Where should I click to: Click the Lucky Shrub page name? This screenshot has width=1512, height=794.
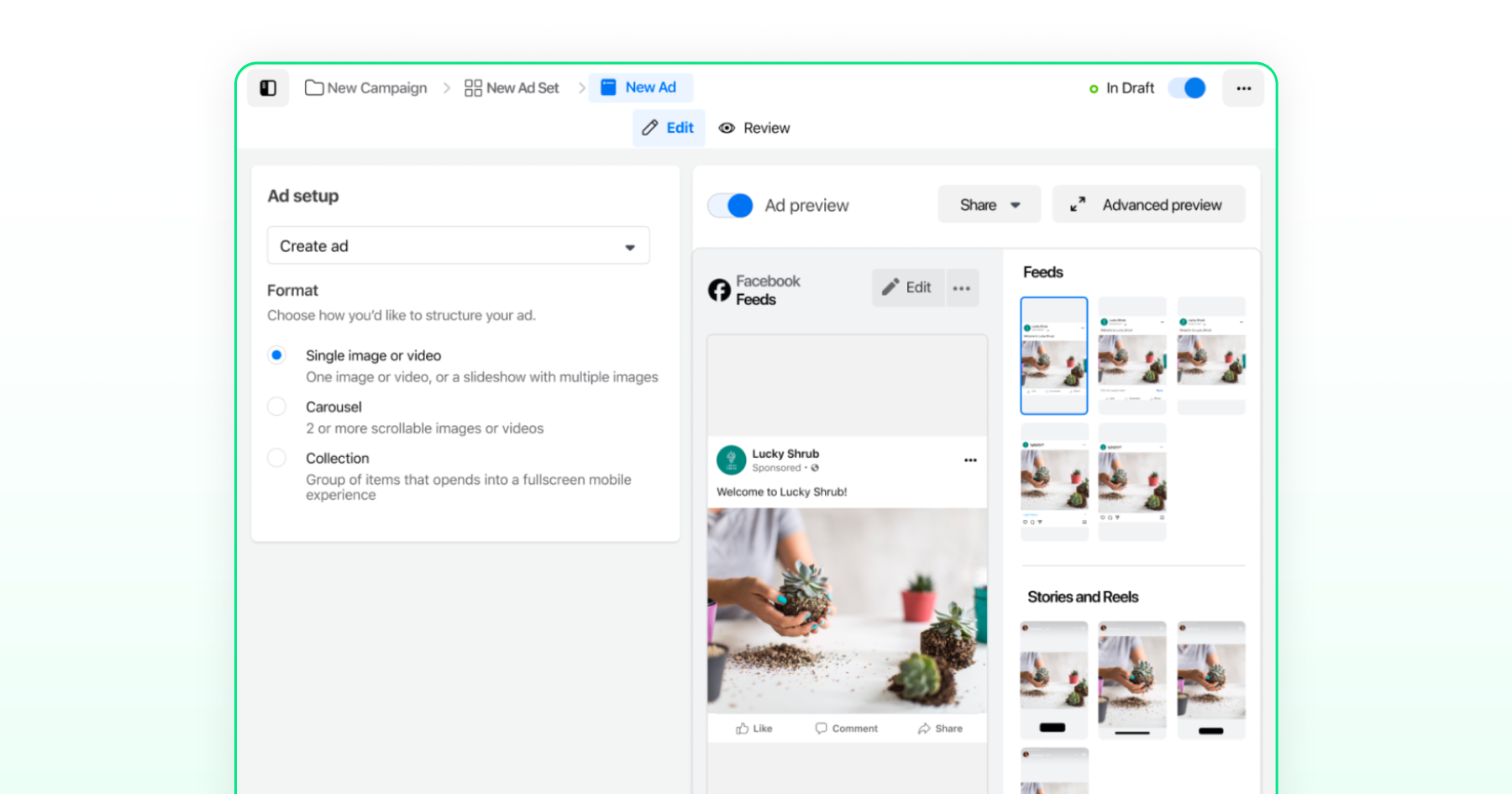tap(785, 454)
